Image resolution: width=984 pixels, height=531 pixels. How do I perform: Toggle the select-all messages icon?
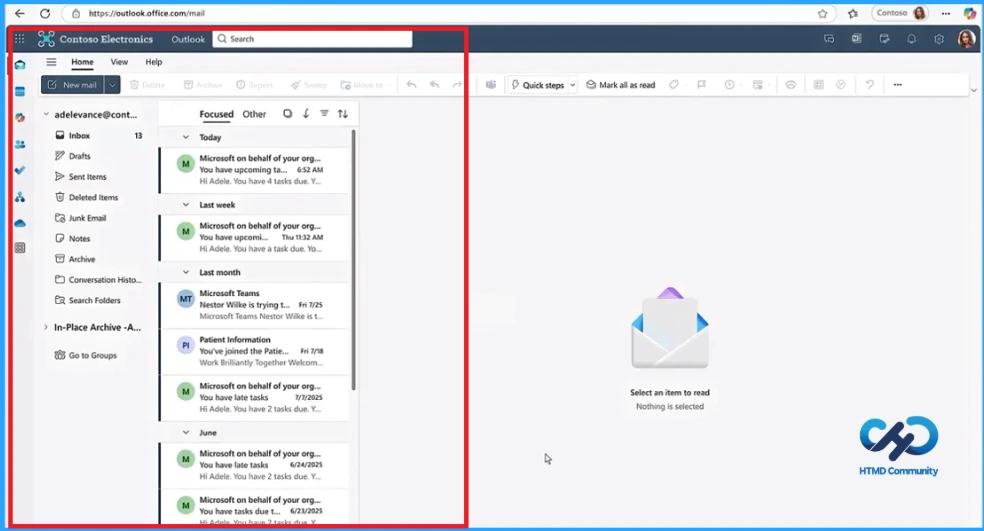[x=287, y=114]
